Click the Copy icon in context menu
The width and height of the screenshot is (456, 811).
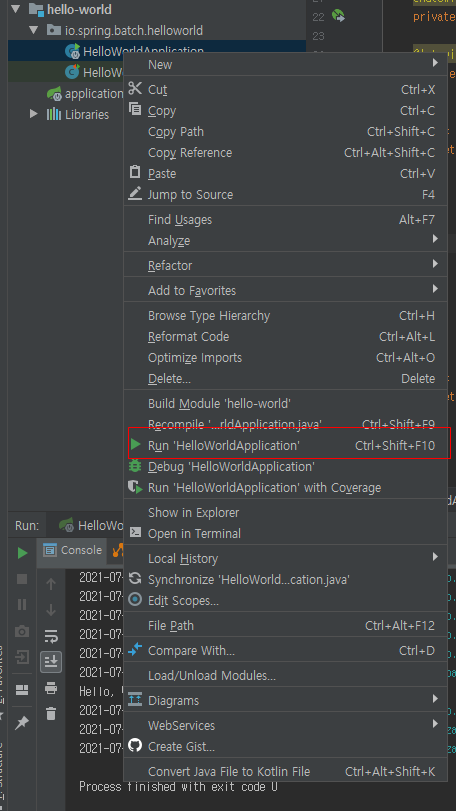coord(135,109)
